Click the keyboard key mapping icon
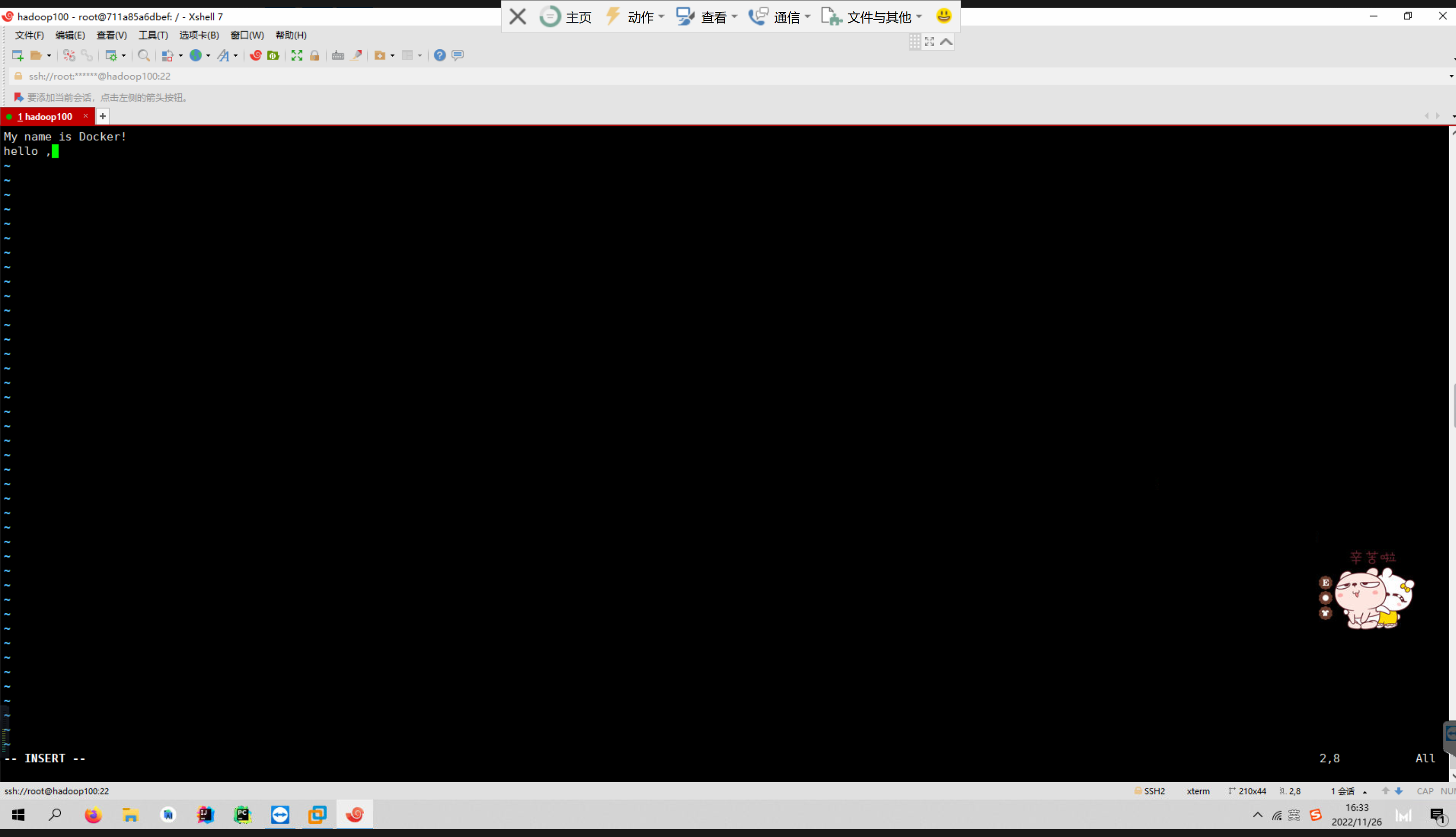This screenshot has height=837, width=1456. pos(338,55)
